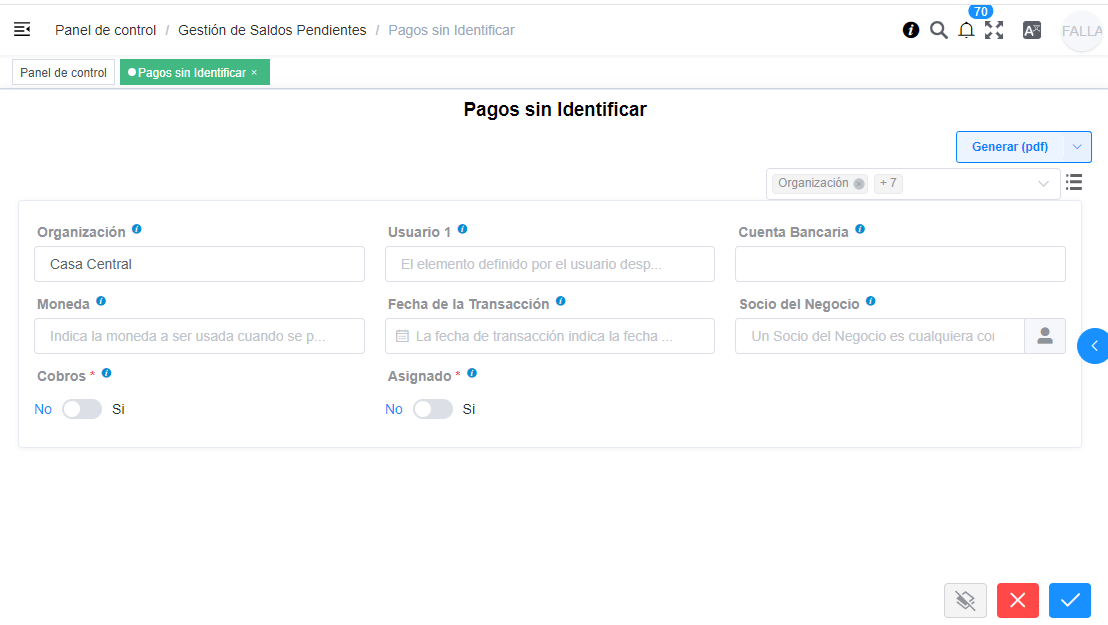Screen dimensions: 1108x625
Task: Open the business partner lookup icon
Action: coord(1044,336)
